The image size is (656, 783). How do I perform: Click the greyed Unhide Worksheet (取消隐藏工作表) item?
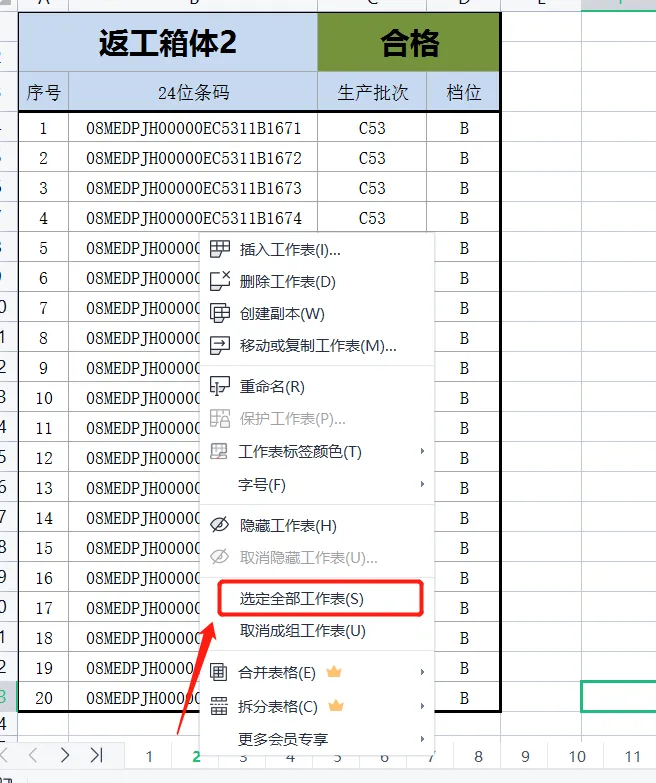(317, 557)
